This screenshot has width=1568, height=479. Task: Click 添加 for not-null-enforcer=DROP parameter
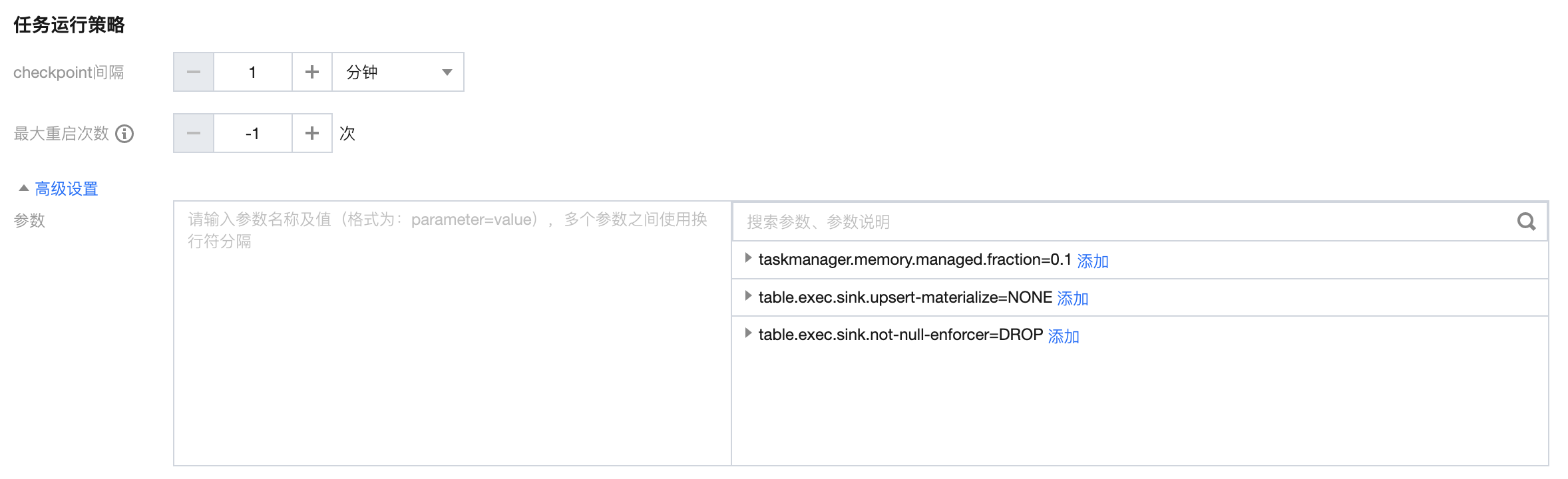(x=1063, y=336)
